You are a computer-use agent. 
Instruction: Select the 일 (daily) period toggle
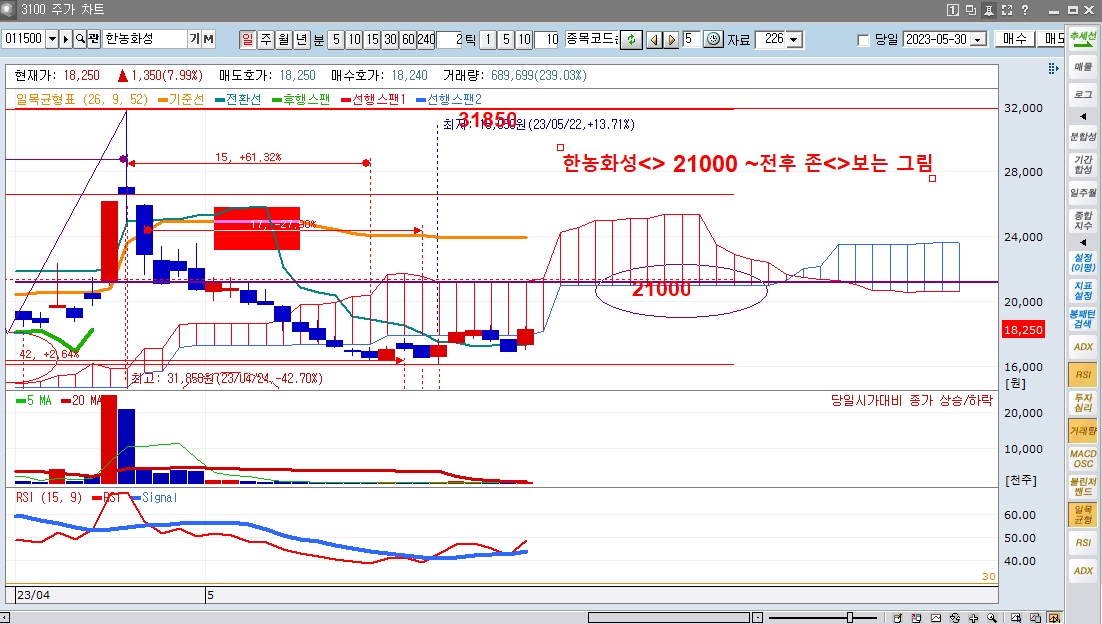pyautogui.click(x=247, y=39)
